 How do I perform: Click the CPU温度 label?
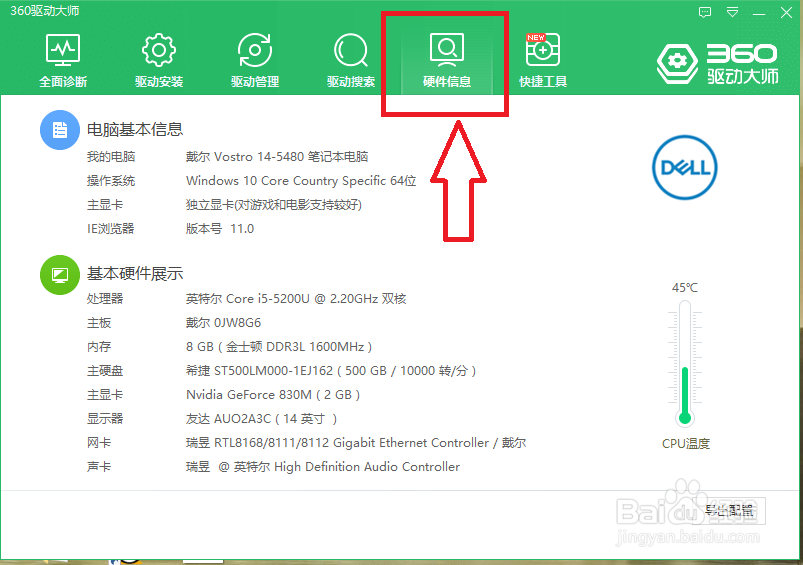686,444
